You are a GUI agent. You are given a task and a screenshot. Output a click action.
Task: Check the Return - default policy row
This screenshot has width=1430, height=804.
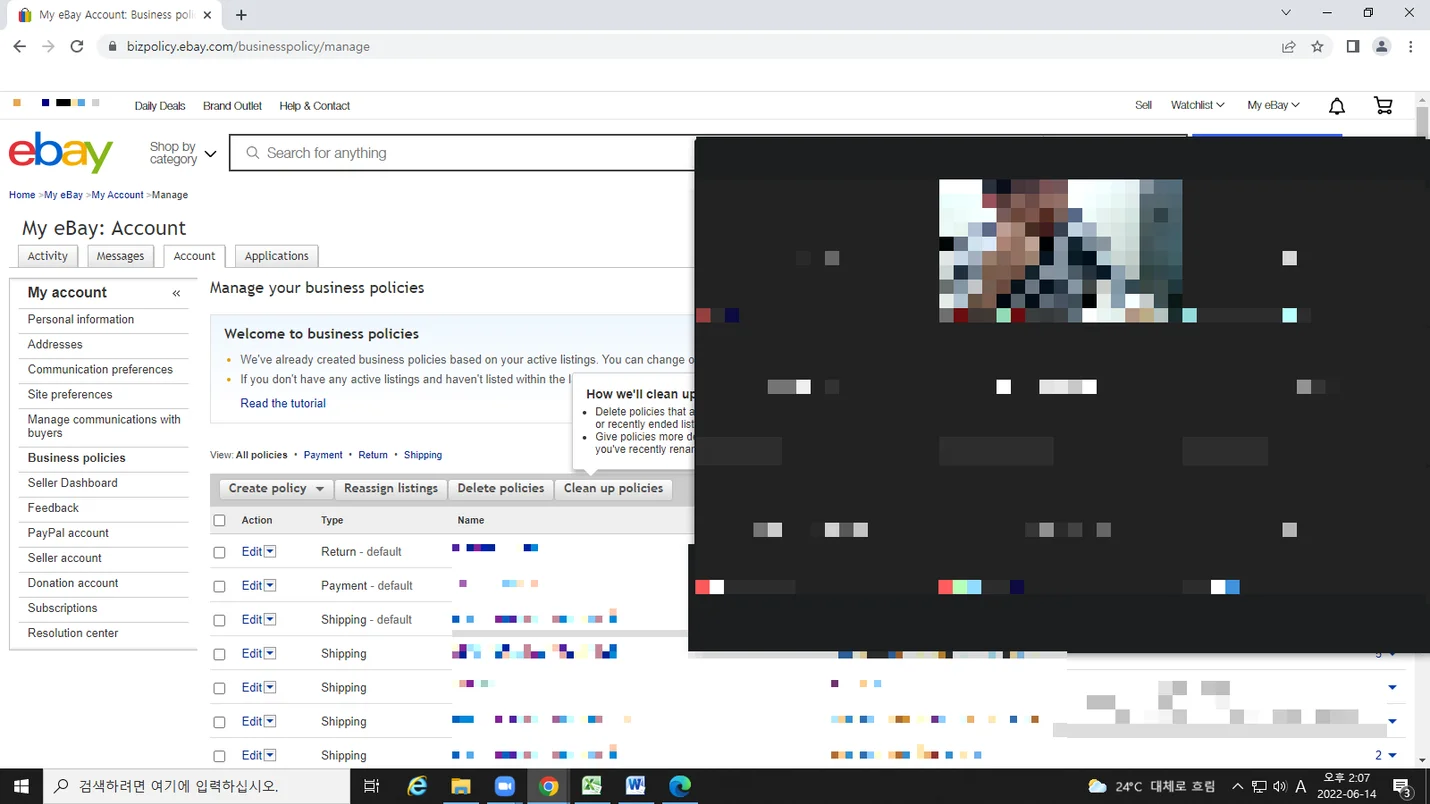coord(220,552)
